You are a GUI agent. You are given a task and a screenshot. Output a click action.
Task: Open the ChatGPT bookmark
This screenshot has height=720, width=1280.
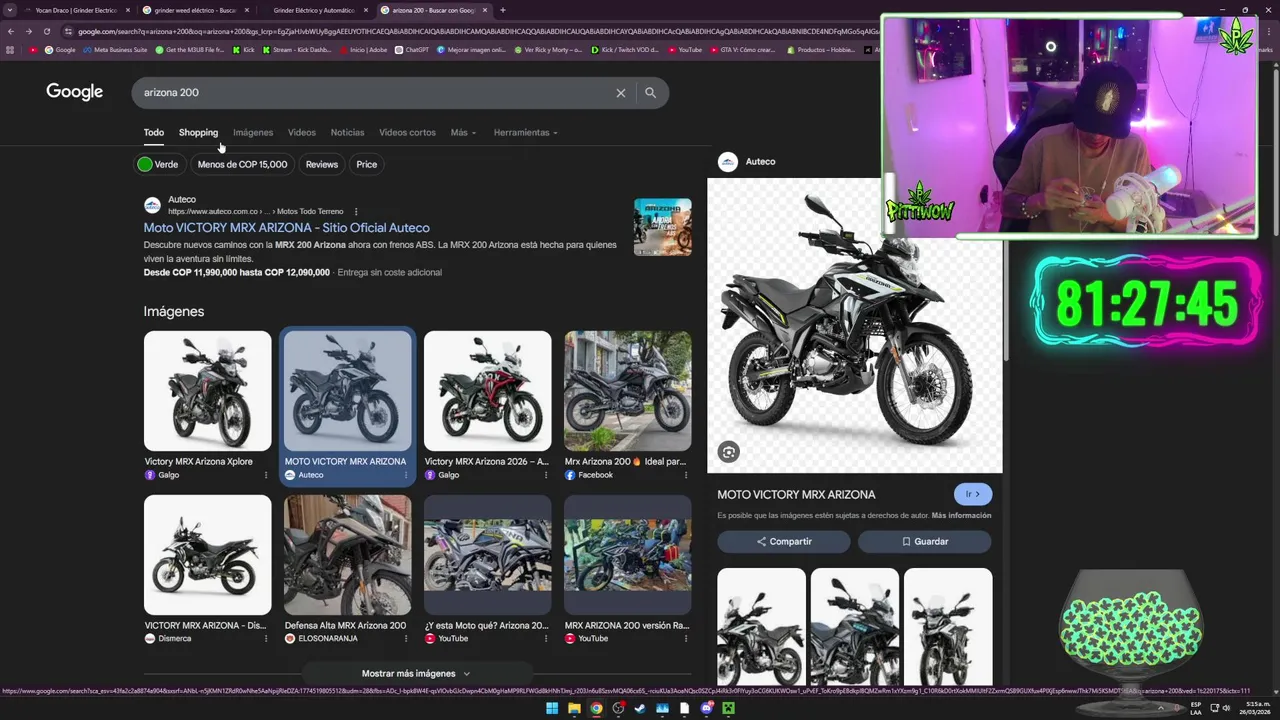click(x=412, y=50)
